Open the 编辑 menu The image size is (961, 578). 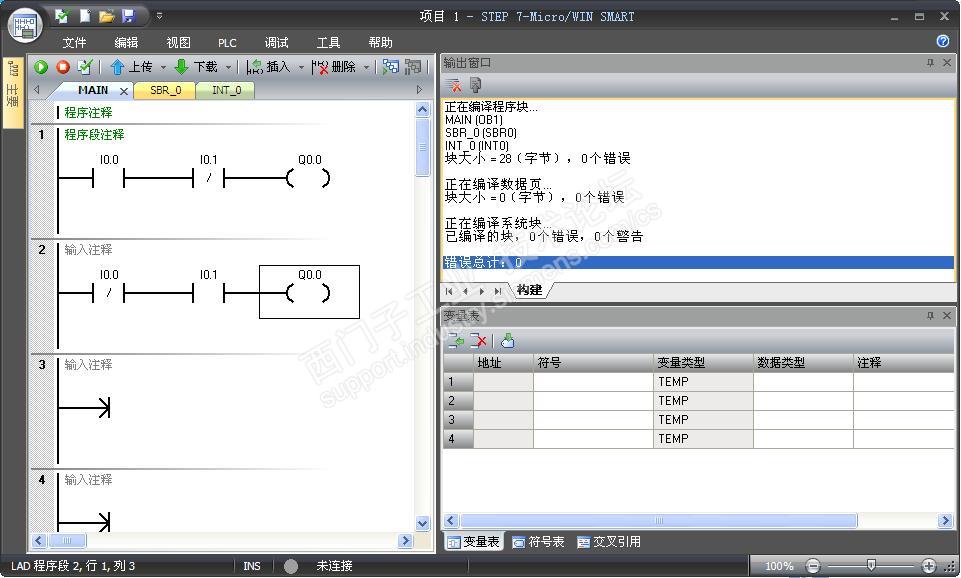click(x=126, y=42)
